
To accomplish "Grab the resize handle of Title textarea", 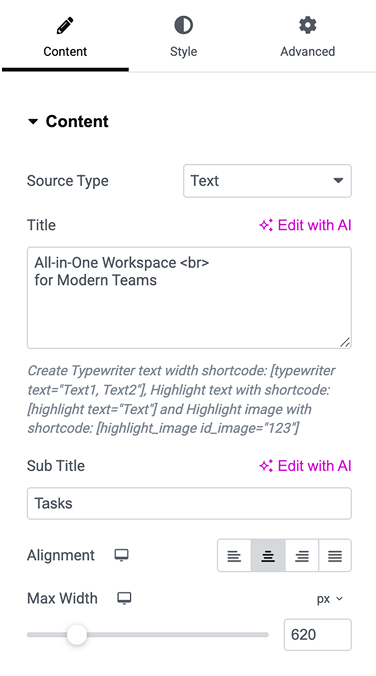I will click(345, 342).
